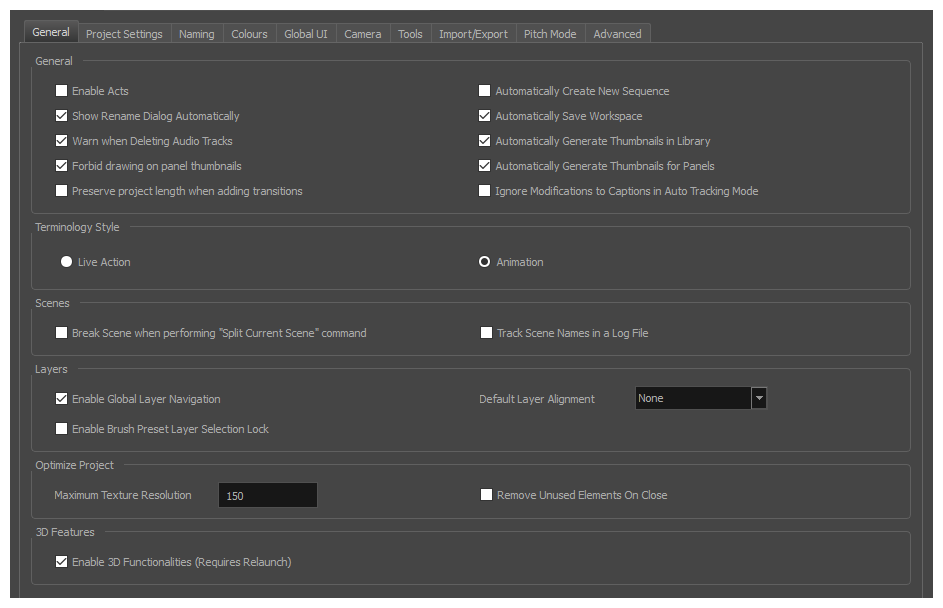Uncheck Automatically Generate Thumbnails for Panels
This screenshot has width=943, height=608.
point(484,165)
